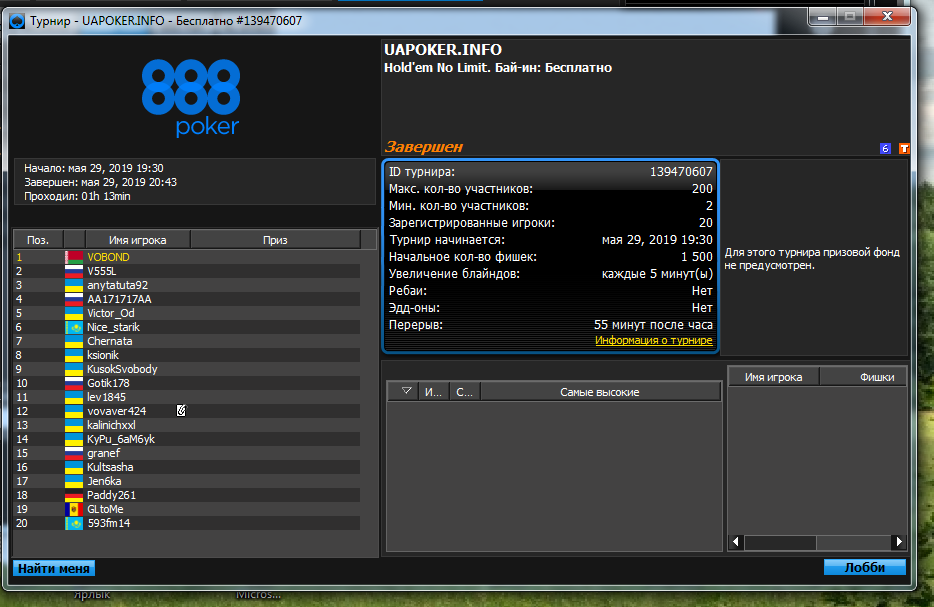Viewport: 934px width, 607px height.
Task: Click the spade icon in the title bar
Action: 17,21
